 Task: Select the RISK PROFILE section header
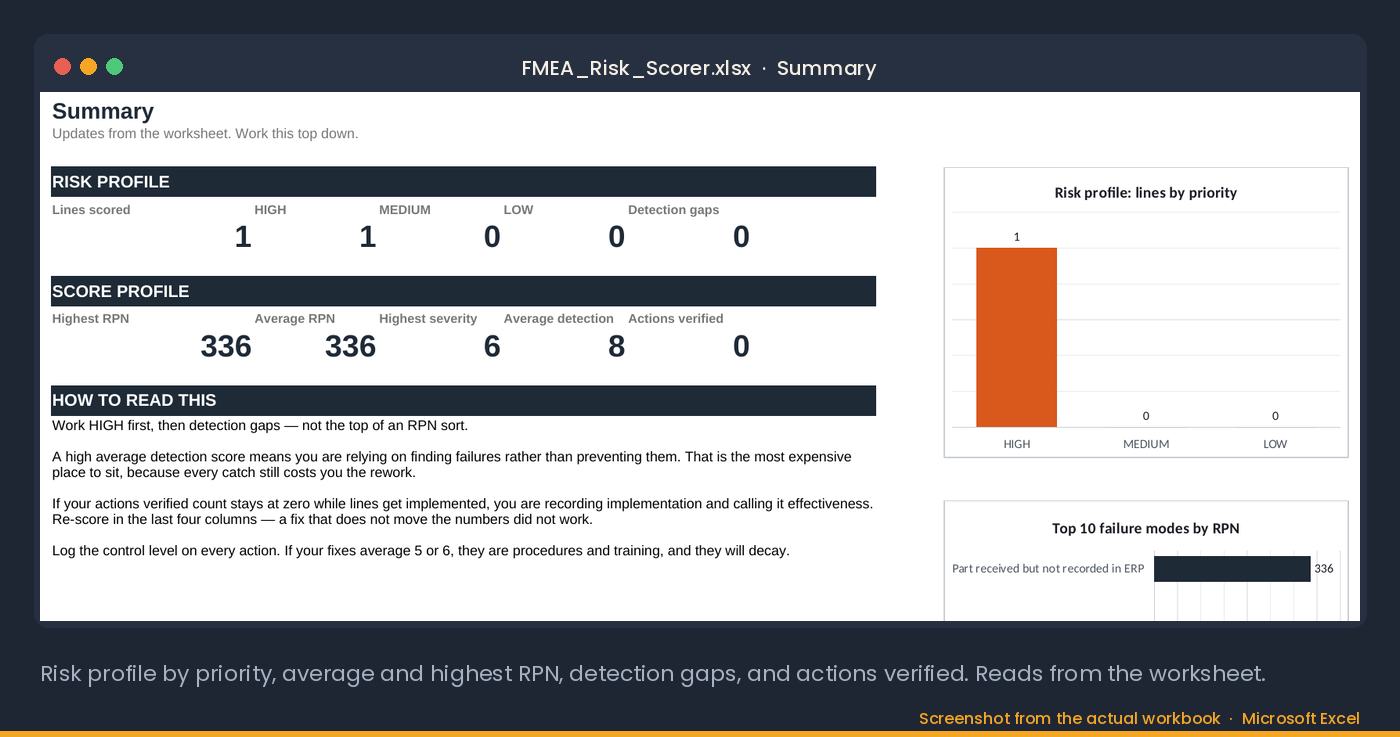[464, 182]
